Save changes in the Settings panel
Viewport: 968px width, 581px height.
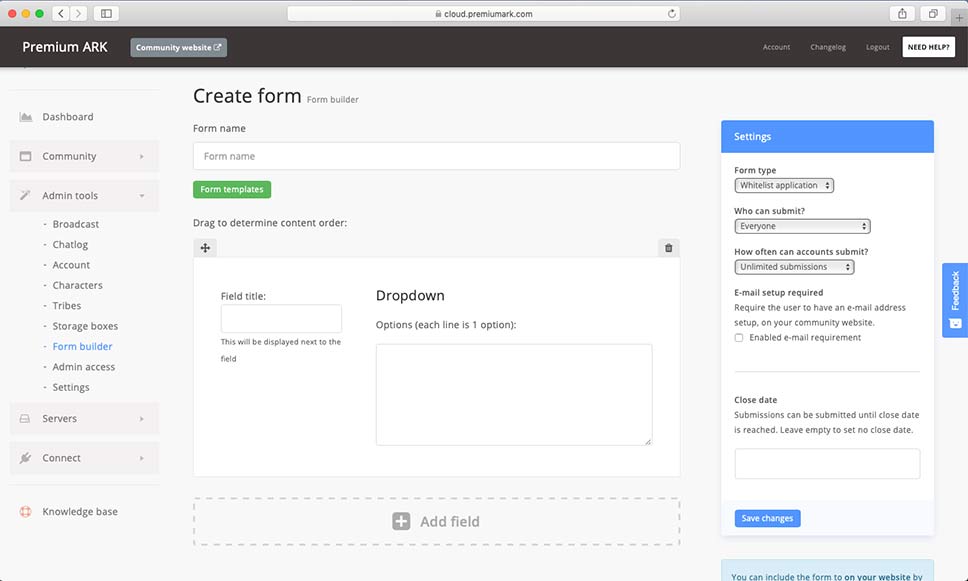click(x=767, y=518)
